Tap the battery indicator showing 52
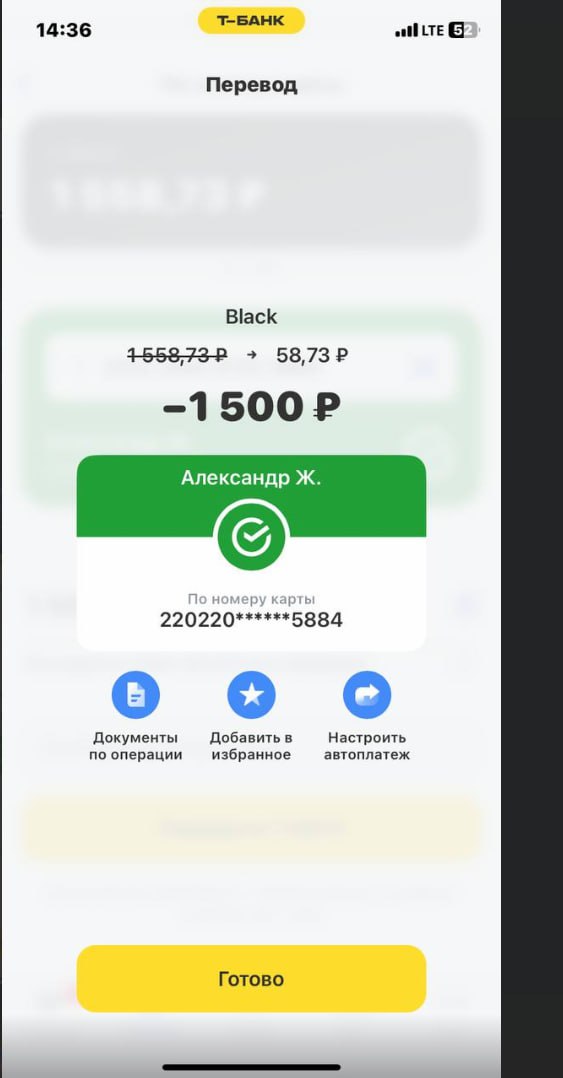 [464, 30]
